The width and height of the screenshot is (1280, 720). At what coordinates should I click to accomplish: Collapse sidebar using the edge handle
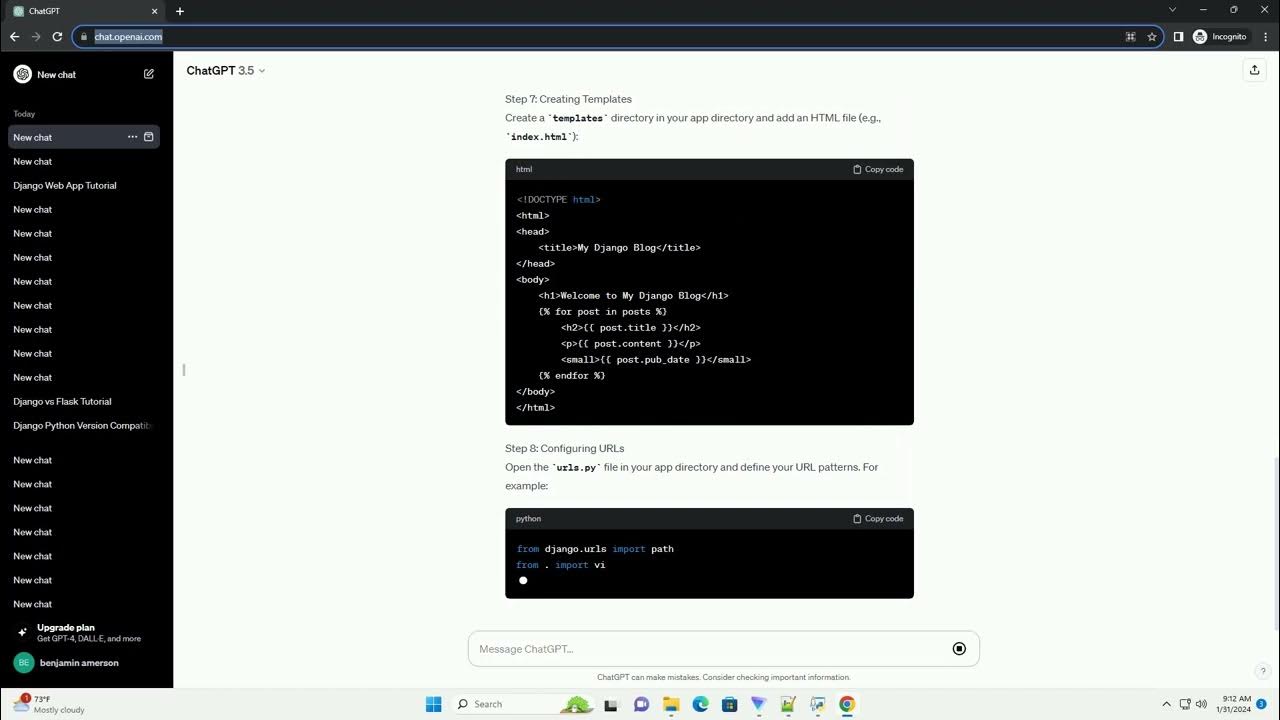click(184, 370)
